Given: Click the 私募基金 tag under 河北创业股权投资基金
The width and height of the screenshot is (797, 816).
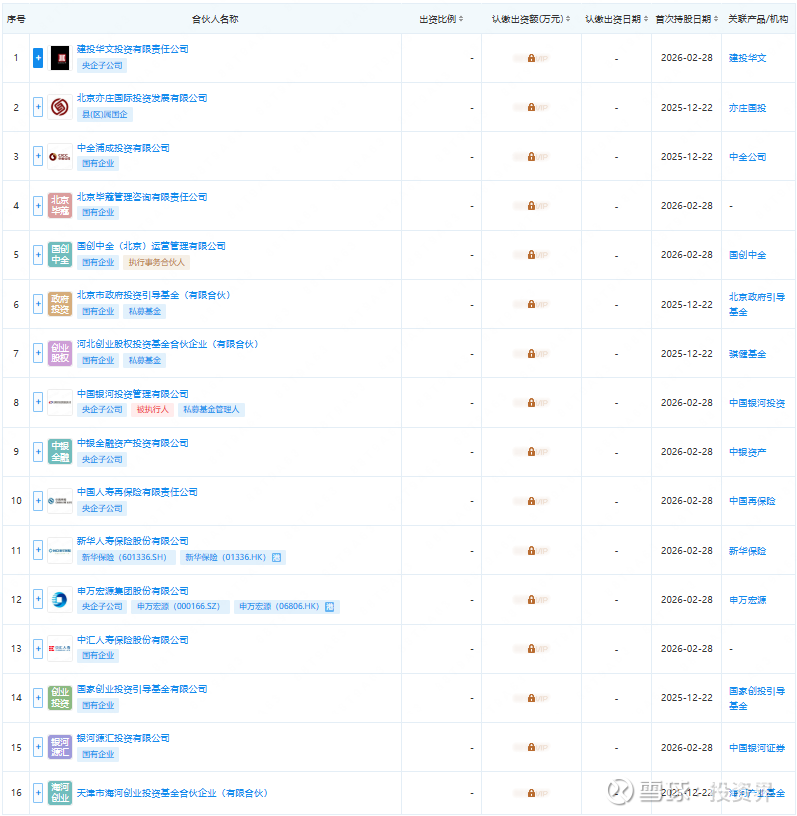Looking at the screenshot, I should pyautogui.click(x=145, y=360).
